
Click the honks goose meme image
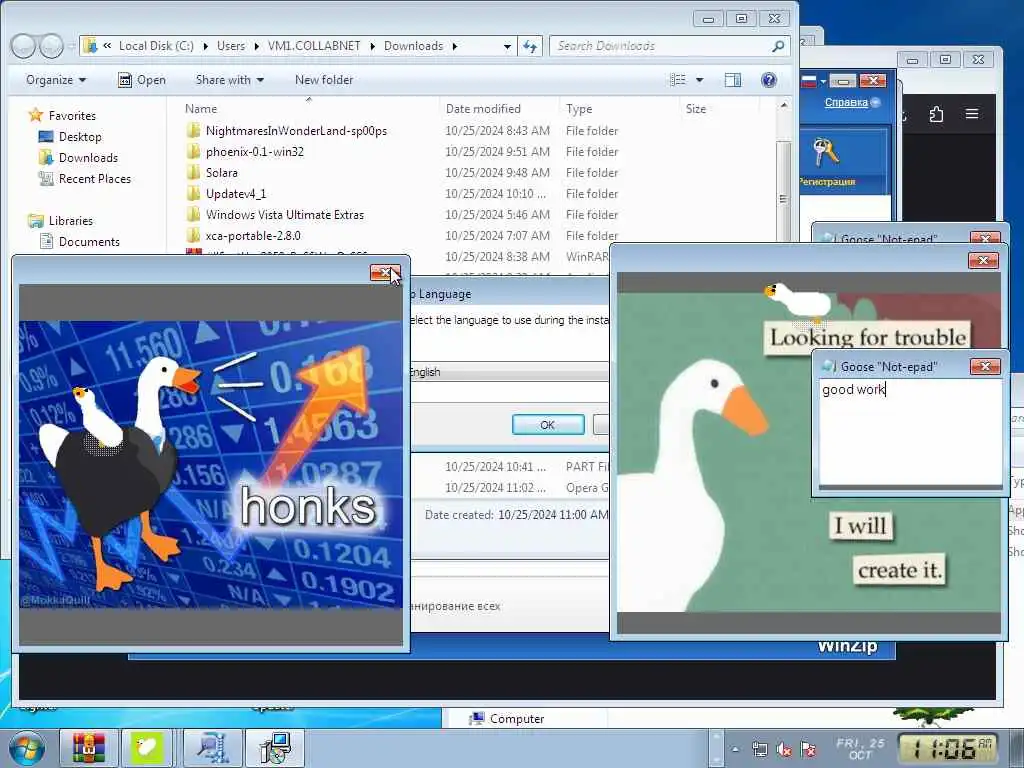point(210,464)
